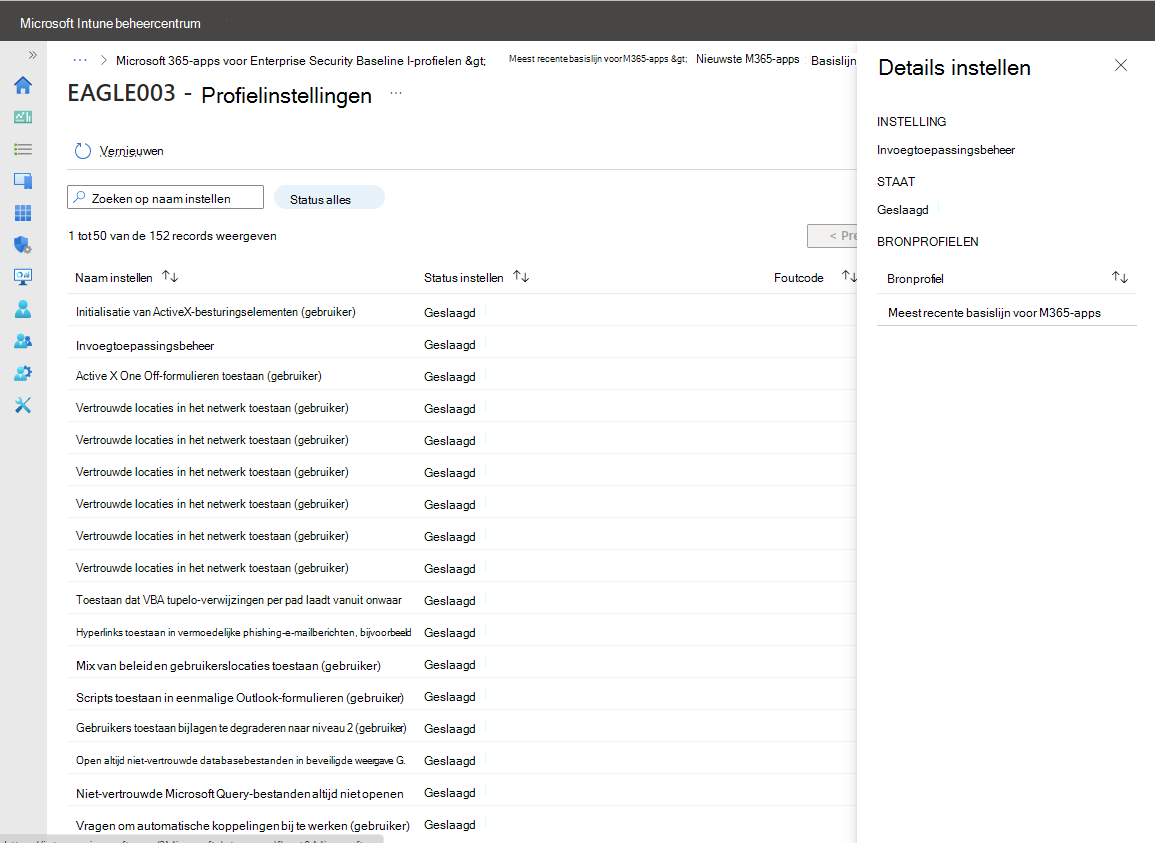
Task: Click Geslaagd status of Invoegtoepassingsbeheer row
Action: point(449,345)
